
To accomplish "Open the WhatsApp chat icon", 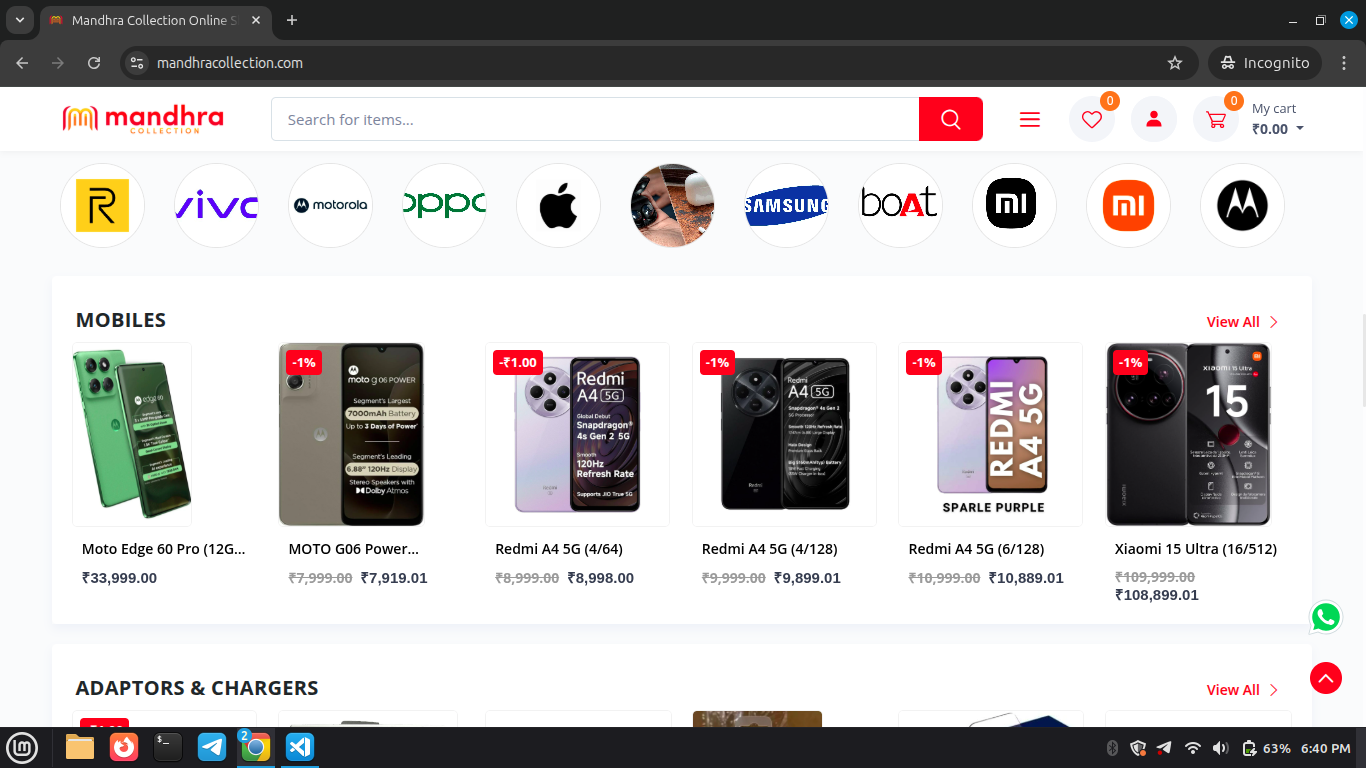I will pyautogui.click(x=1326, y=617).
